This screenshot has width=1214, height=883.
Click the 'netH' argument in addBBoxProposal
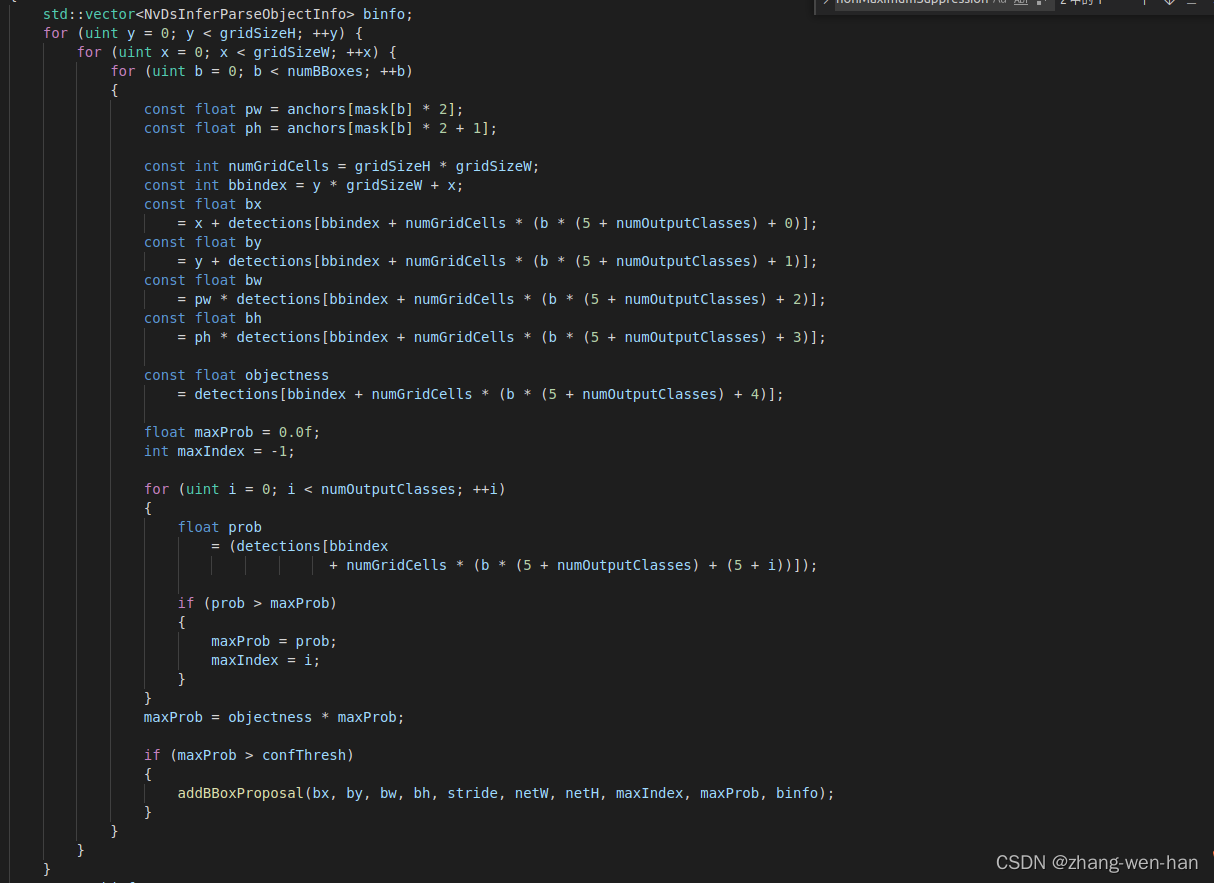tap(582, 793)
